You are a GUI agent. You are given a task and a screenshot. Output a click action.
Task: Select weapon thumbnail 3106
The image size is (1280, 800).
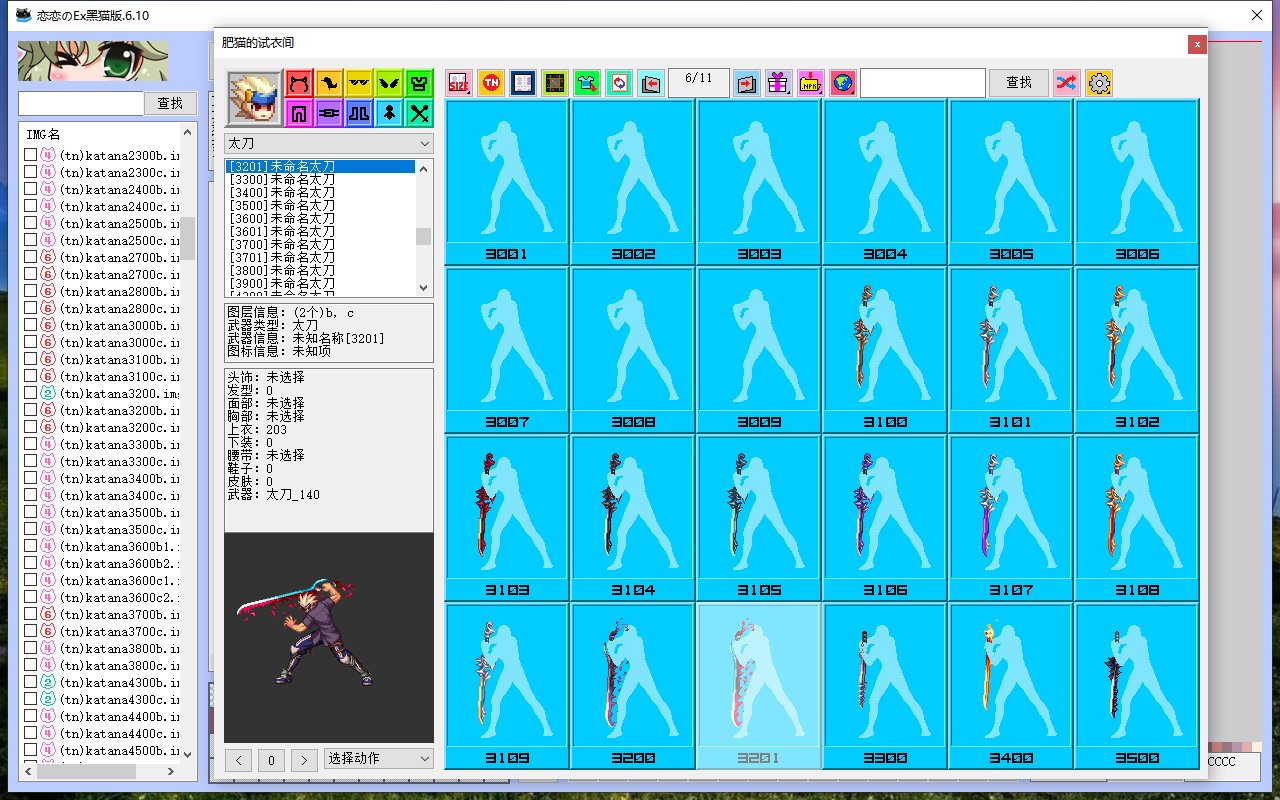885,518
